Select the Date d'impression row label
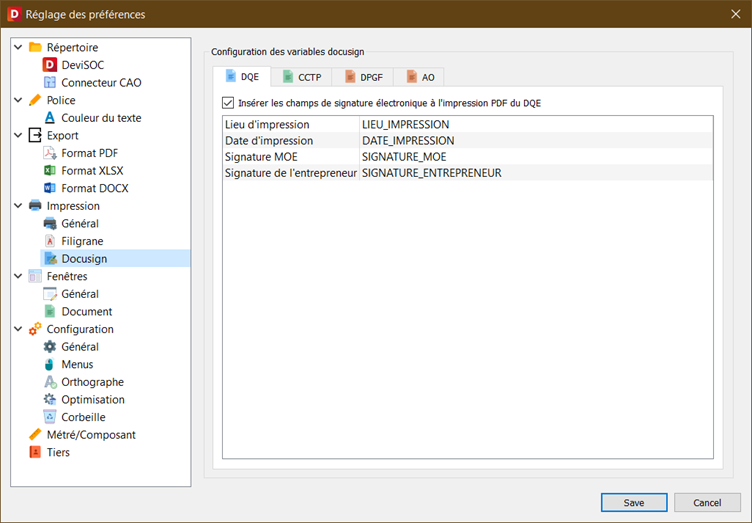 (269, 140)
